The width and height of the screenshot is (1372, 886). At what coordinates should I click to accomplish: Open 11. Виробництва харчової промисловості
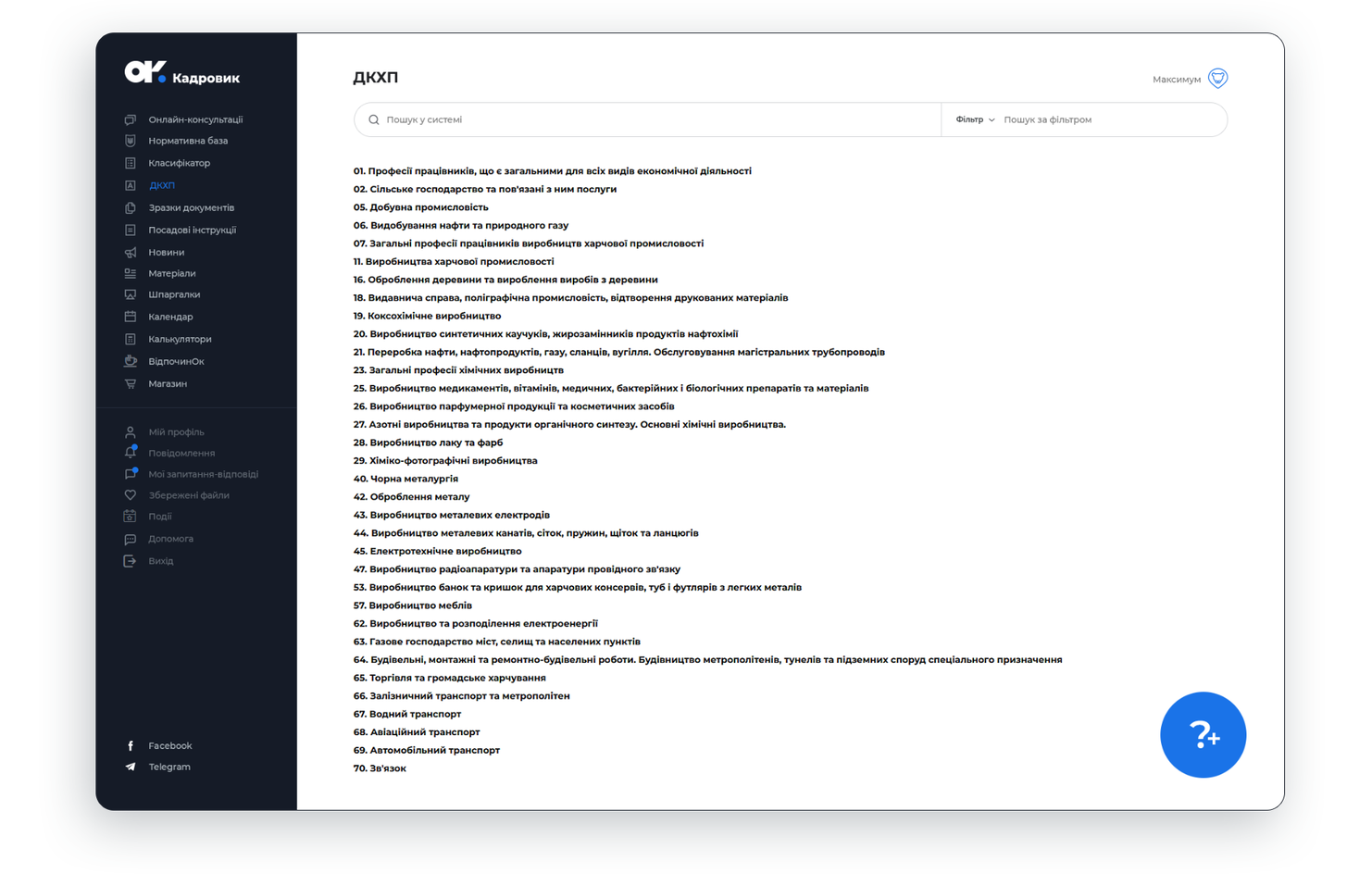click(x=454, y=261)
